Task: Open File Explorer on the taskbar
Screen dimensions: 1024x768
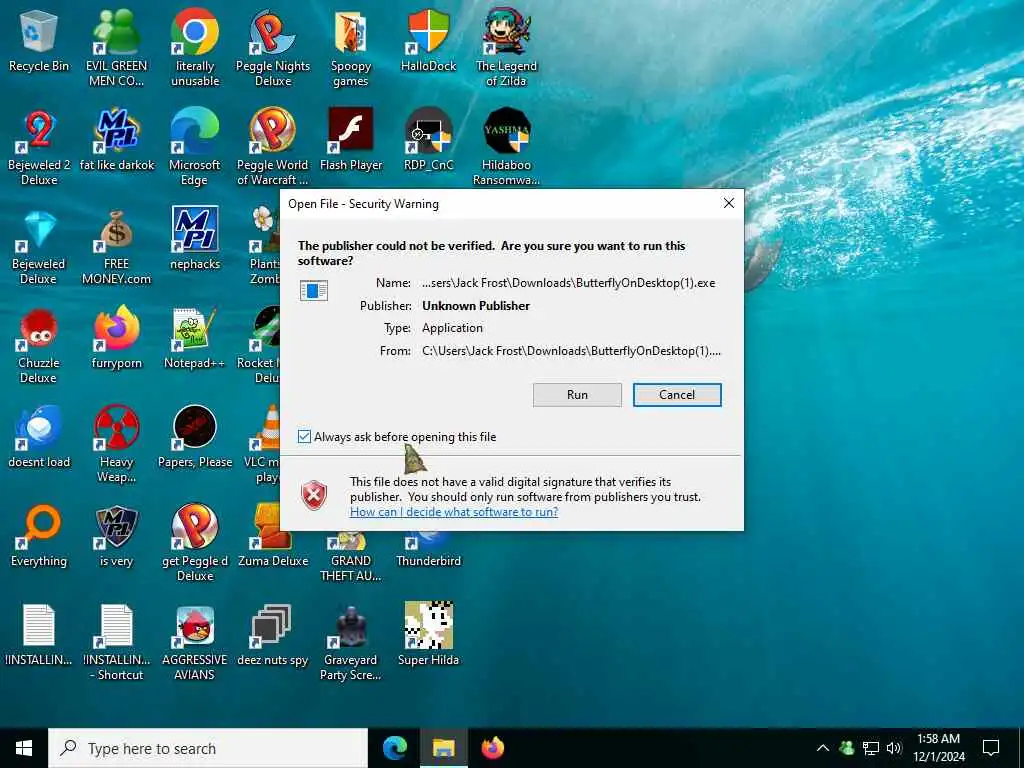Action: (x=443, y=748)
